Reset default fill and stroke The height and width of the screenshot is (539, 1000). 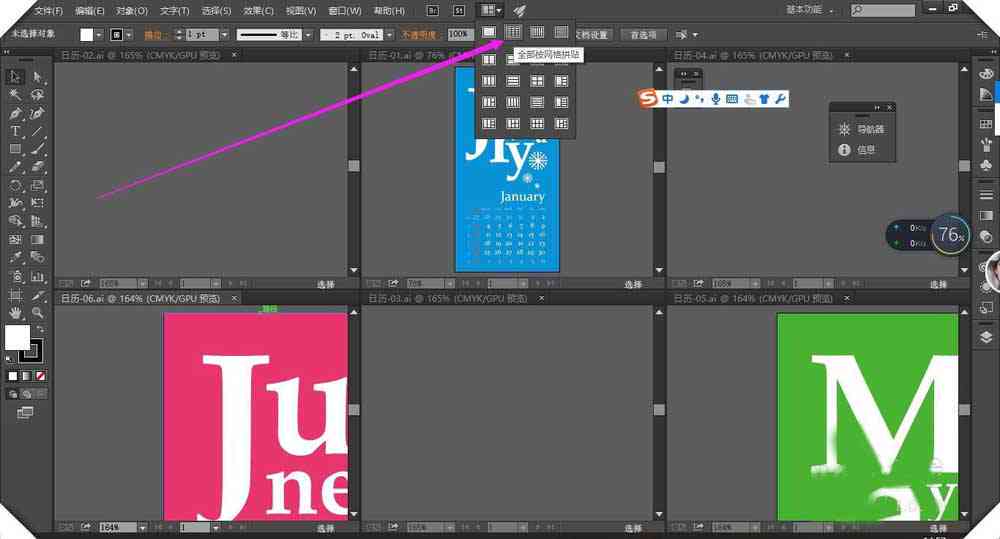pos(9,360)
